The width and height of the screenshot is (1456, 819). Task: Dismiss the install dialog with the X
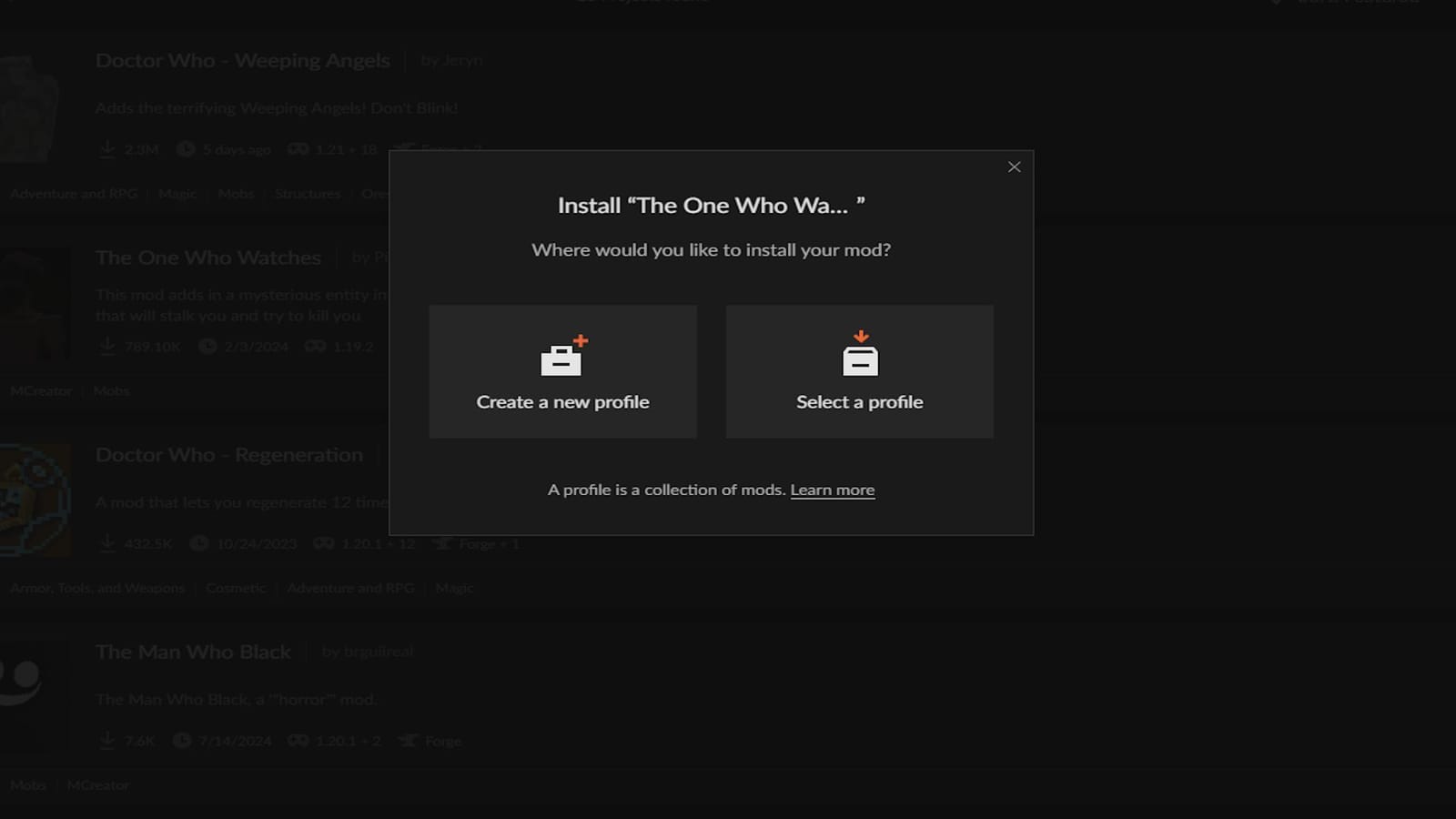(x=1014, y=167)
